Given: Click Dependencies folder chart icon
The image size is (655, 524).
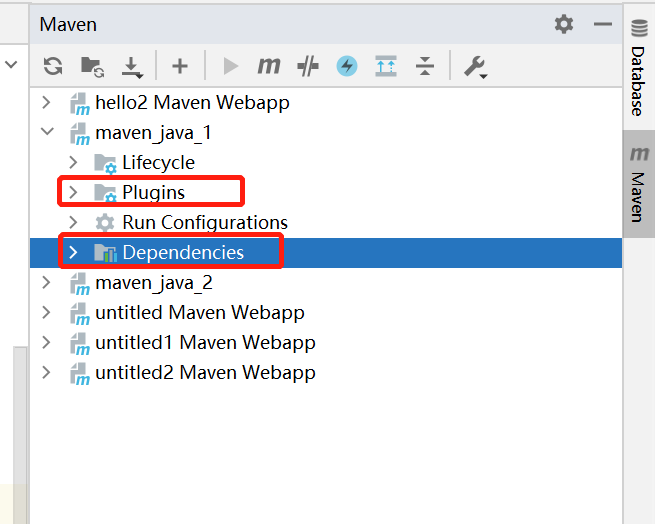Looking at the screenshot, I should click(x=105, y=252).
